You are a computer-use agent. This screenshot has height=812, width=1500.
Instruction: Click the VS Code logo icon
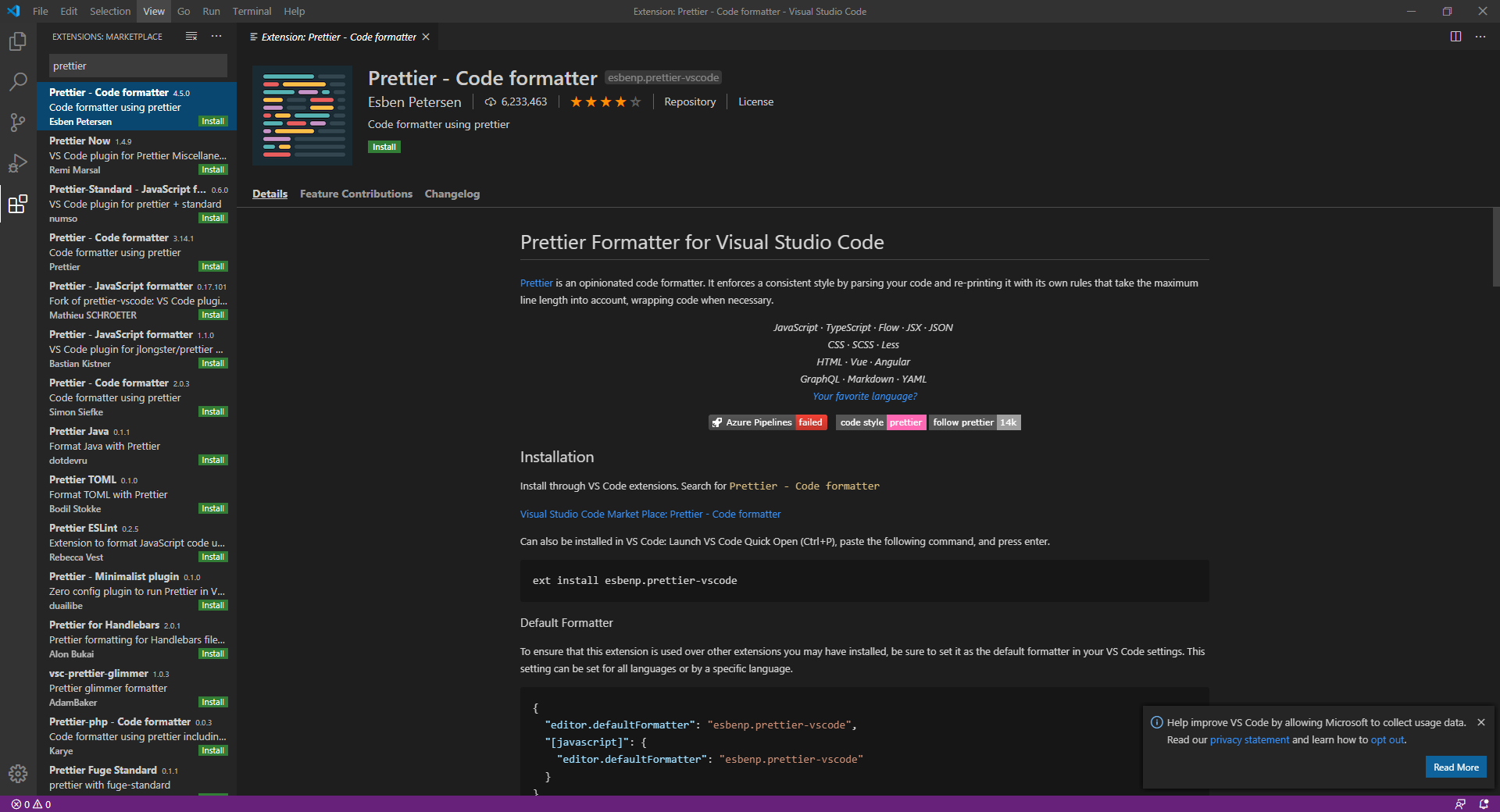point(13,11)
